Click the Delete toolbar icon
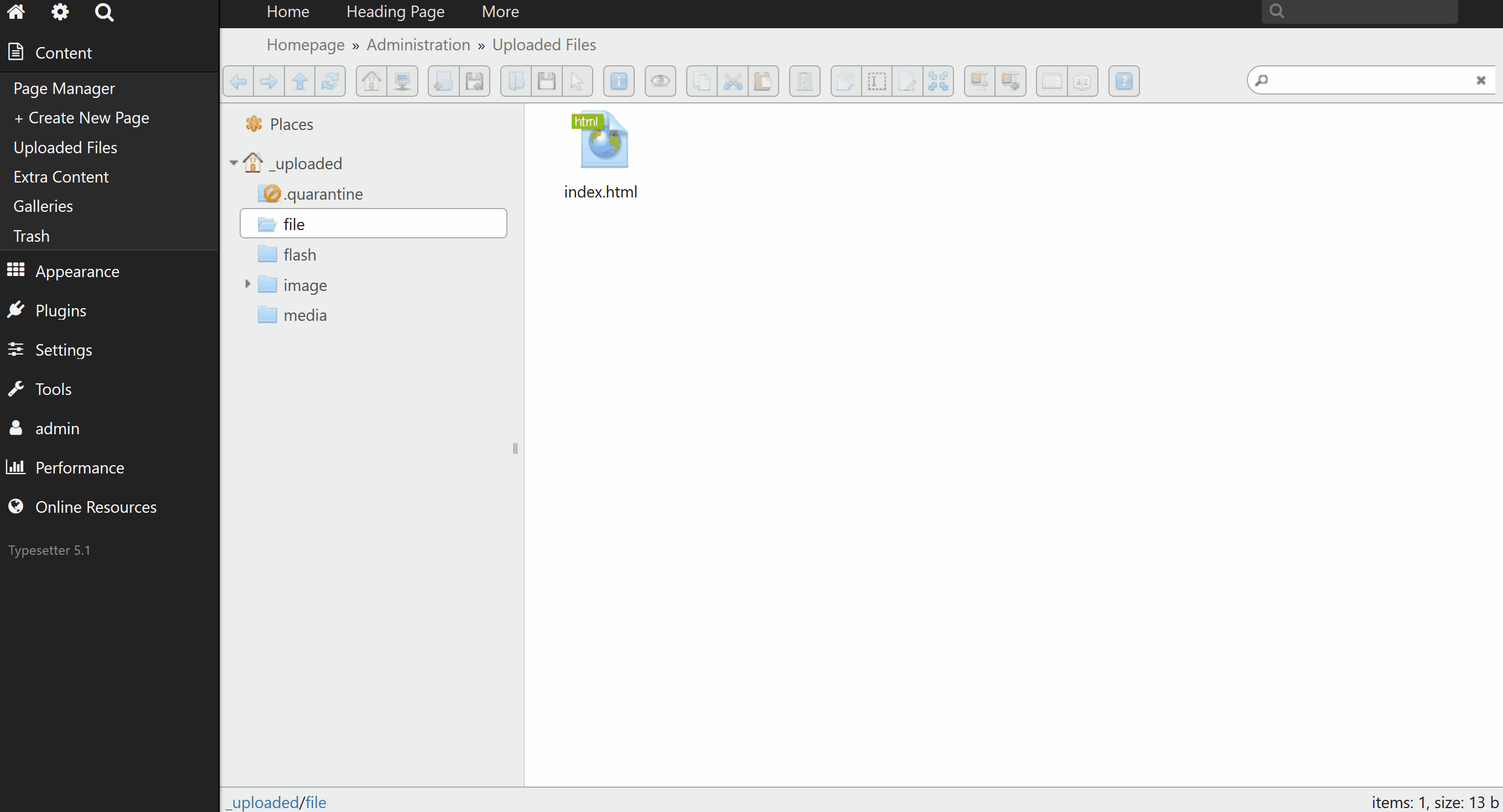The height and width of the screenshot is (812, 1503). pyautogui.click(x=805, y=81)
